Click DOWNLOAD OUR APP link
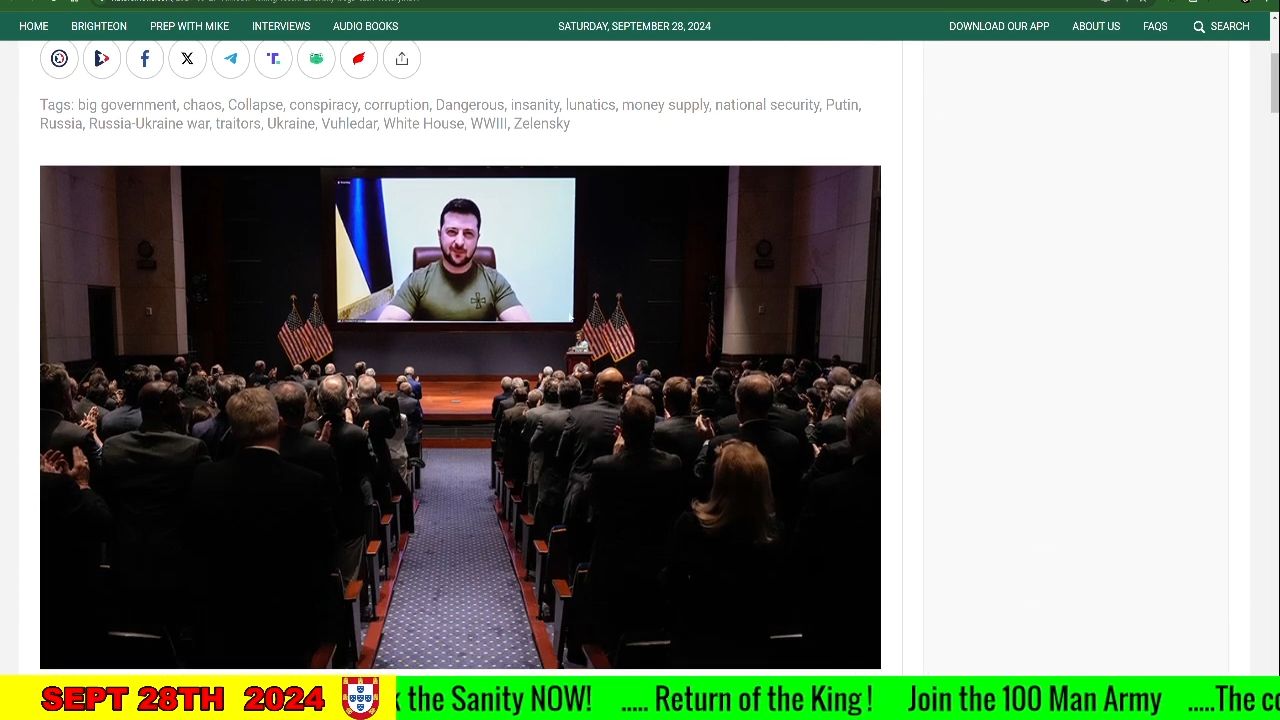Image resolution: width=1280 pixels, height=720 pixels. 998,26
